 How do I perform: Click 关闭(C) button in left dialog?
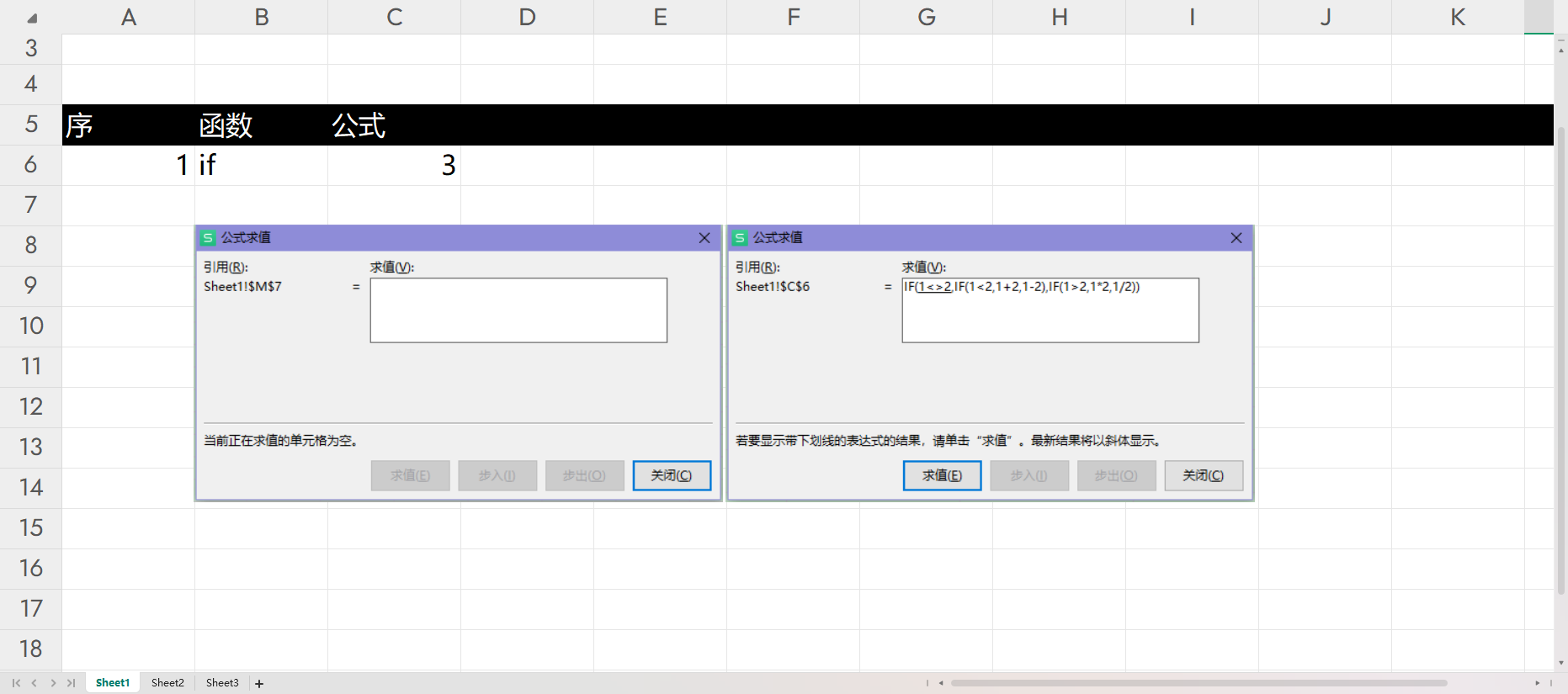point(672,475)
